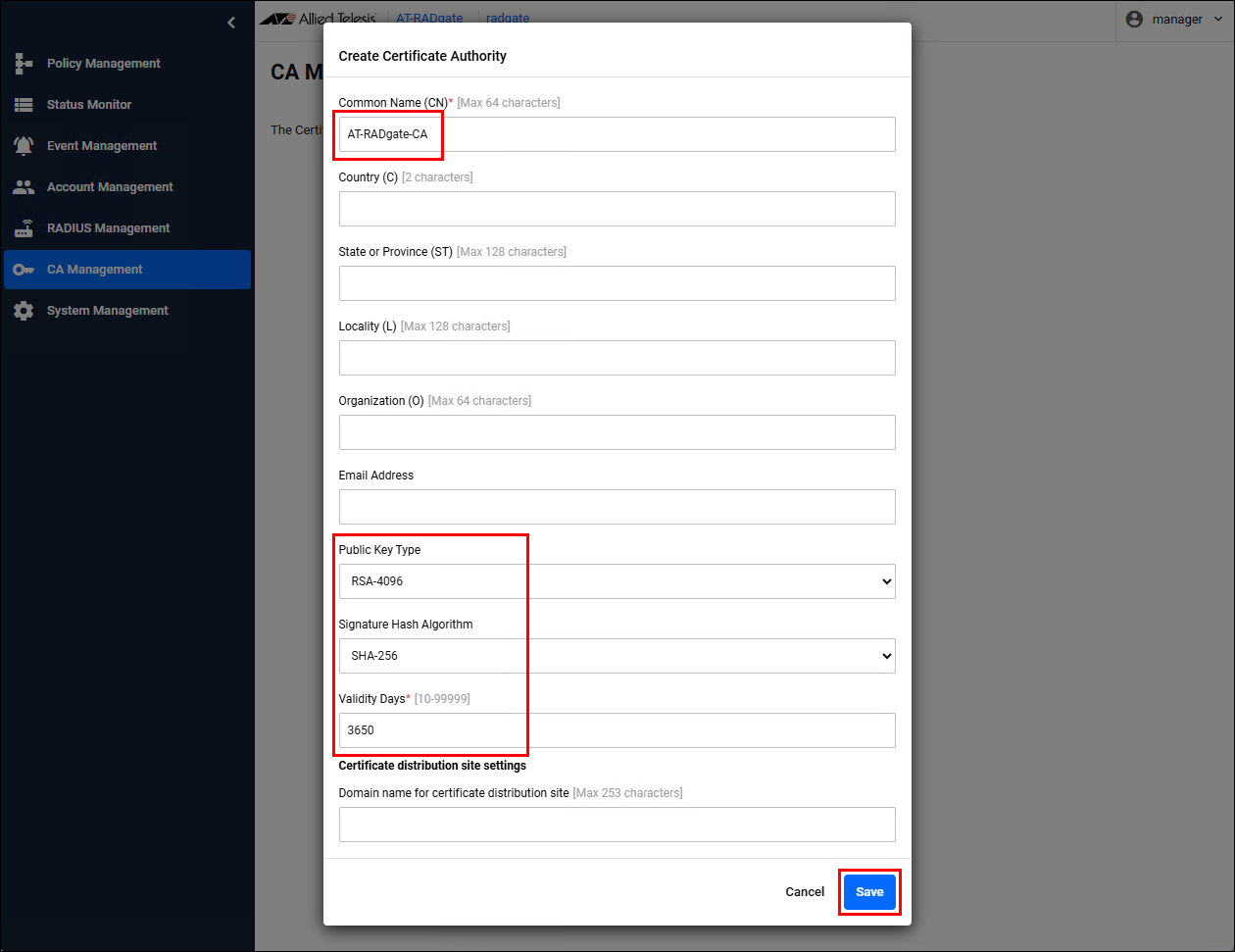Click the radgate header link
Screen dimensions: 1235x952
tap(508, 18)
